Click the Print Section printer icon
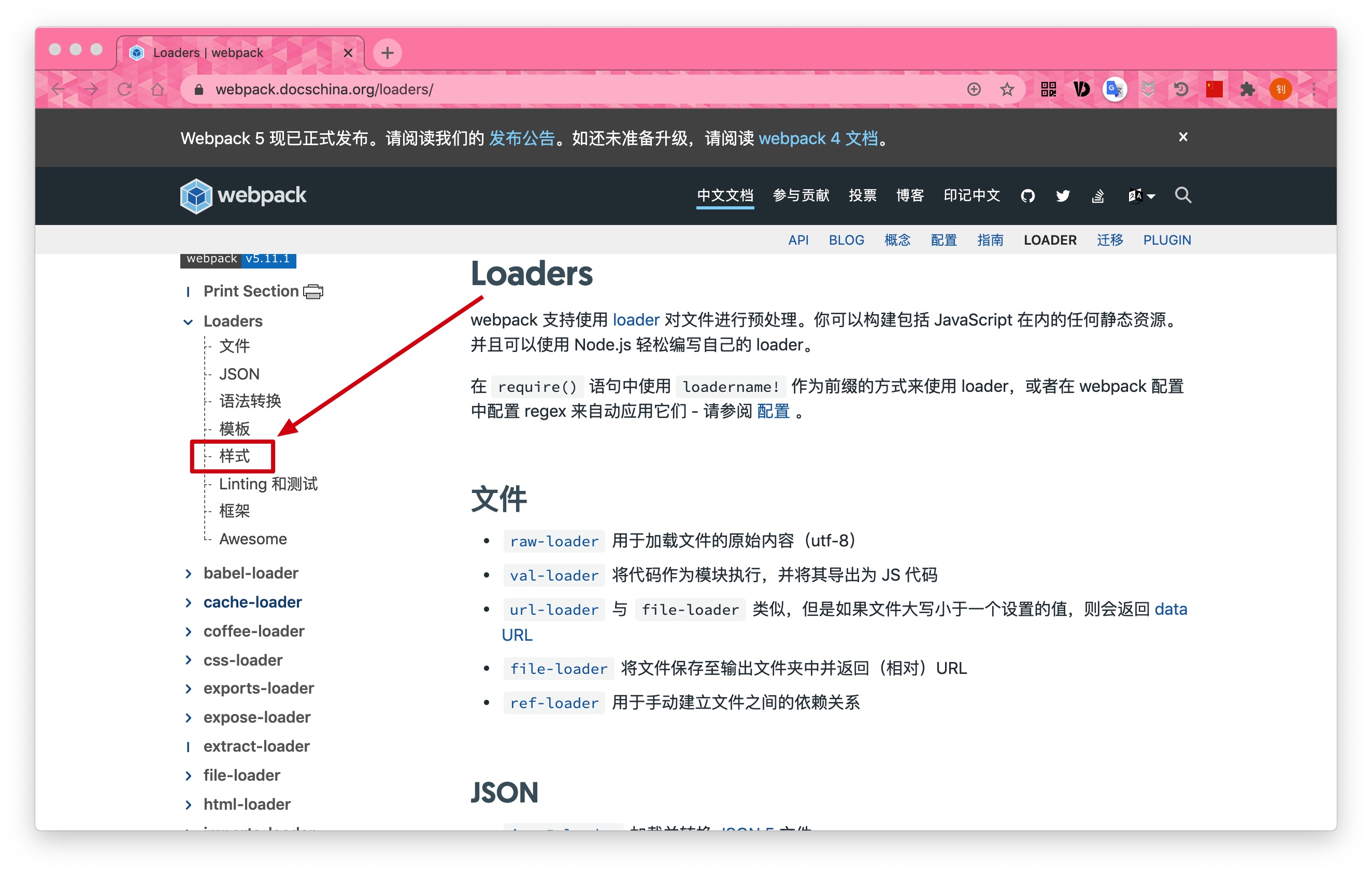The width and height of the screenshot is (1372, 874). [313, 291]
